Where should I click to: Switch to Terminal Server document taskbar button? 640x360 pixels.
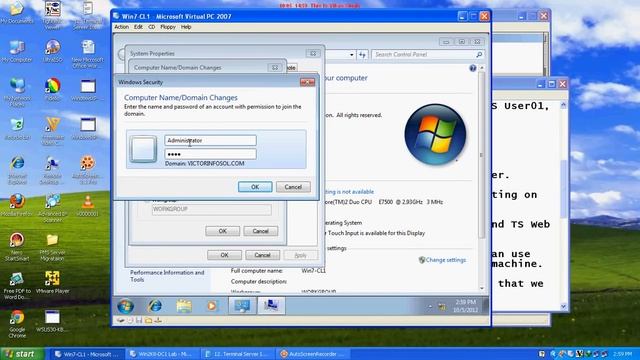click(x=238, y=354)
